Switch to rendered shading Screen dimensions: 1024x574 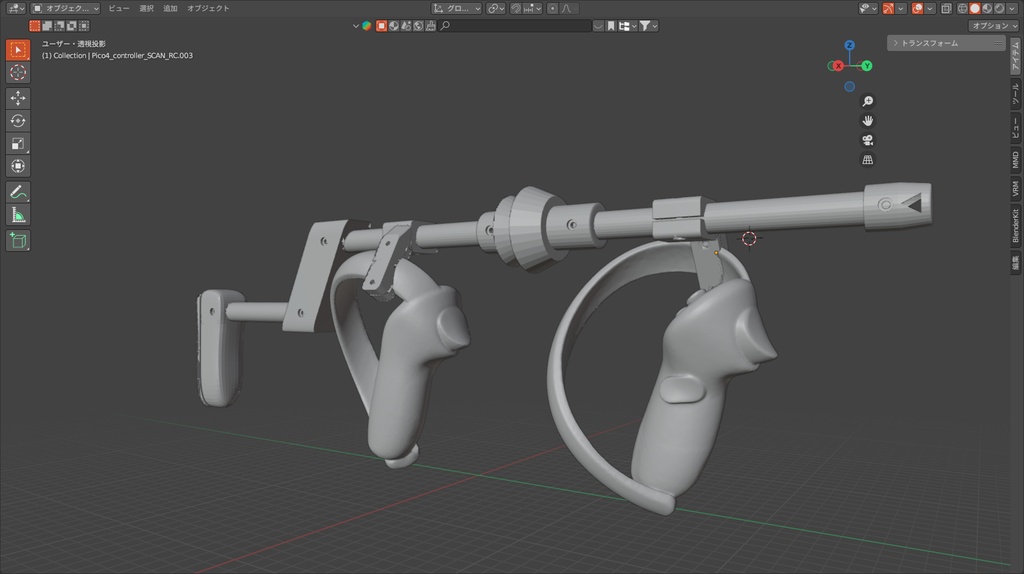(999, 8)
